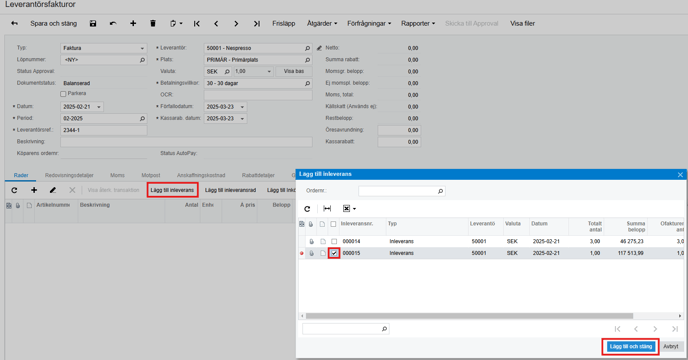The width and height of the screenshot is (688, 360).
Task: Open the Typ Faktura dropdown
Action: (x=142, y=48)
